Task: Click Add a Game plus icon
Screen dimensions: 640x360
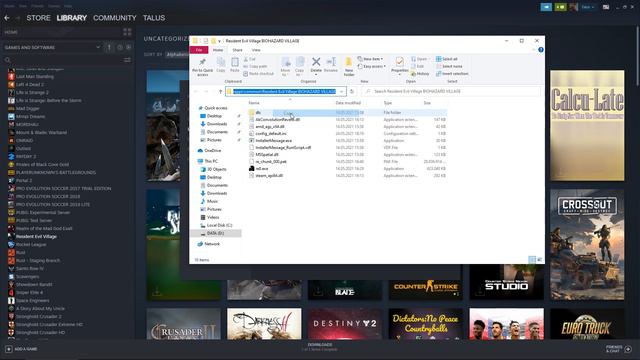Action: [9, 349]
